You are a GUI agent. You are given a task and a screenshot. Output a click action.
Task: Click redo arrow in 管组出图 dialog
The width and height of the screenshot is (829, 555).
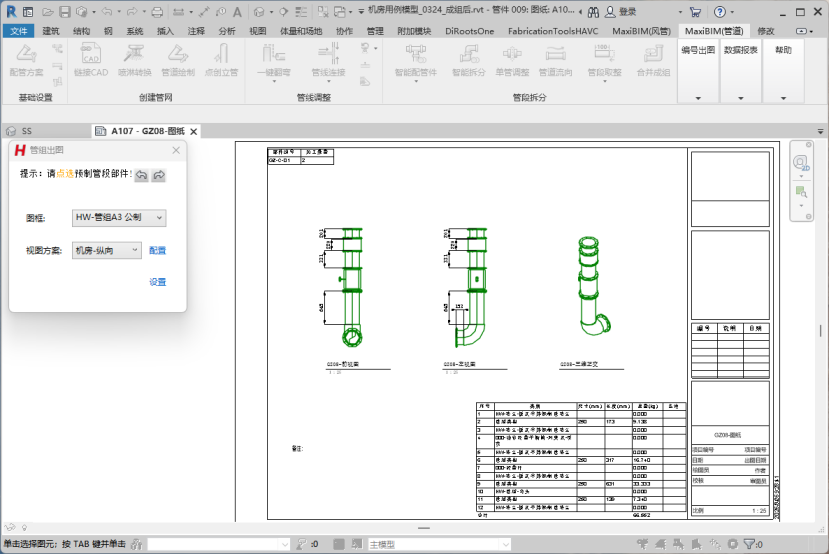[159, 175]
